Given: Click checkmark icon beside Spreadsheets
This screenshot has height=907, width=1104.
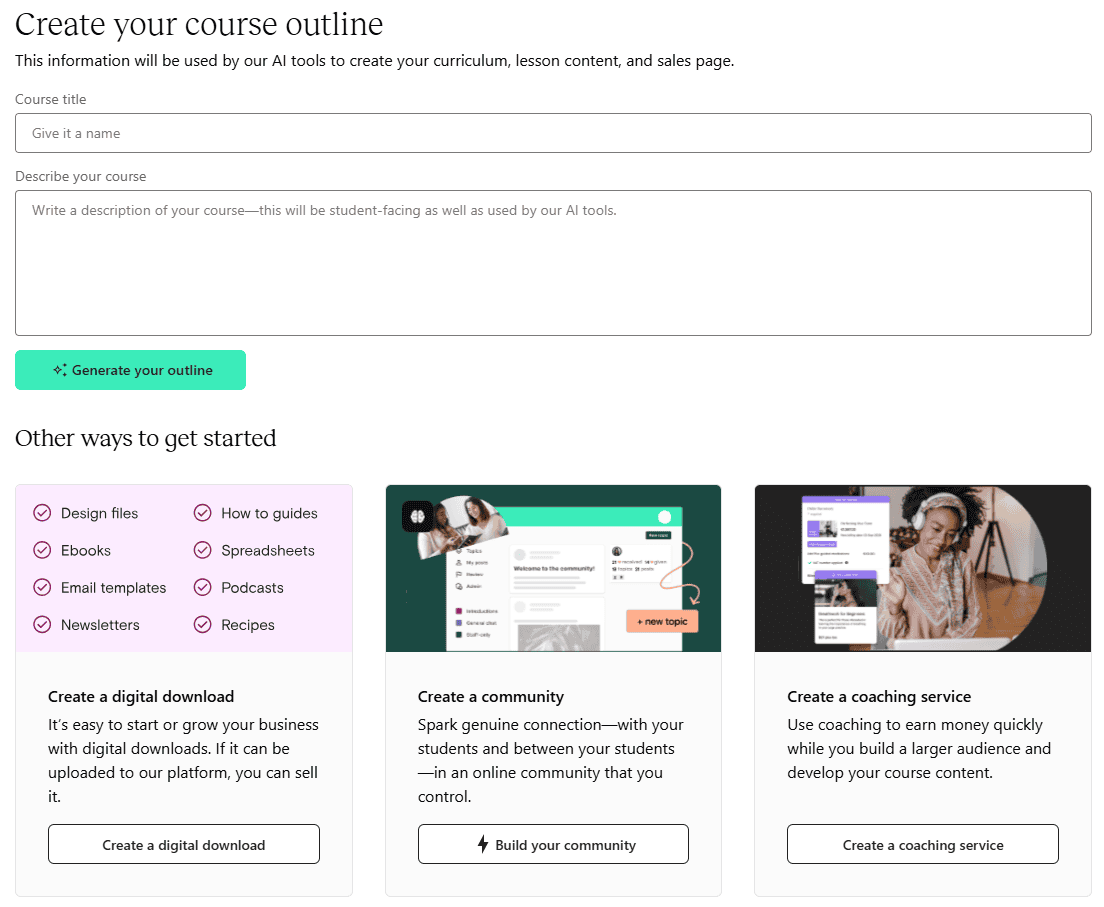Looking at the screenshot, I should [203, 550].
